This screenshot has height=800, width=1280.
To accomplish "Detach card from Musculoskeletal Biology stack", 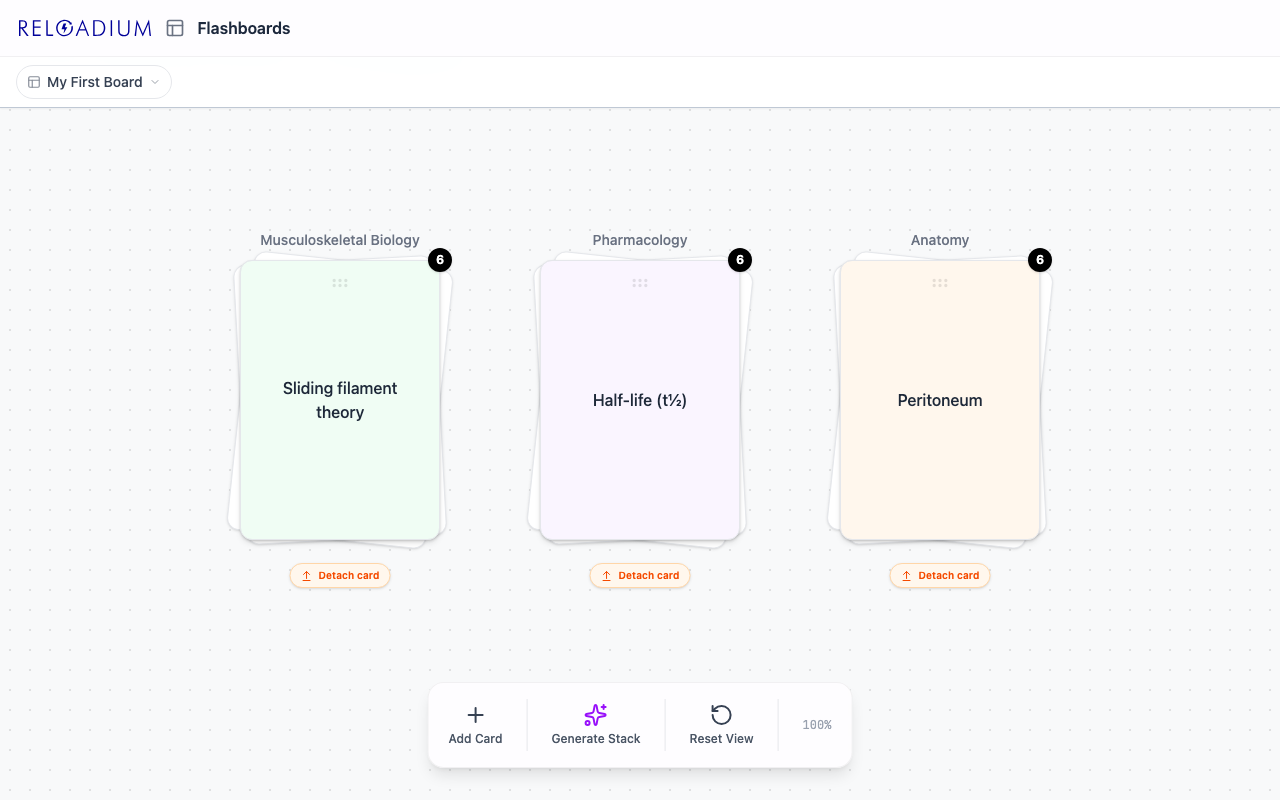I will point(340,576).
